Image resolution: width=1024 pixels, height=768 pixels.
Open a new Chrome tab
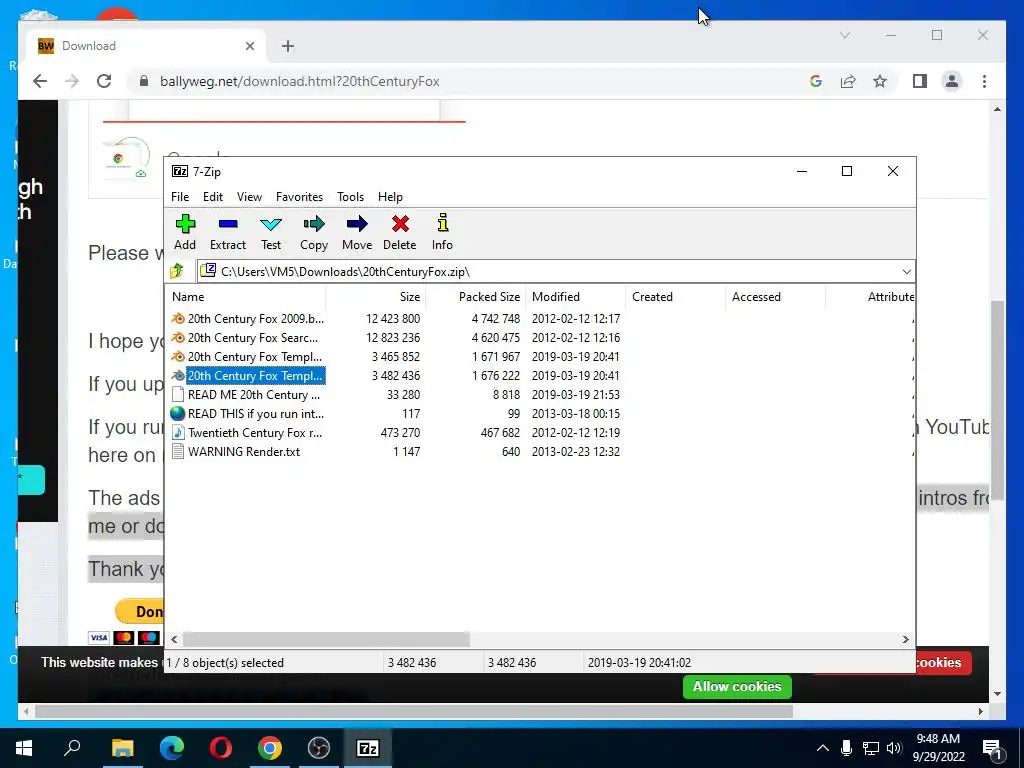tap(287, 46)
